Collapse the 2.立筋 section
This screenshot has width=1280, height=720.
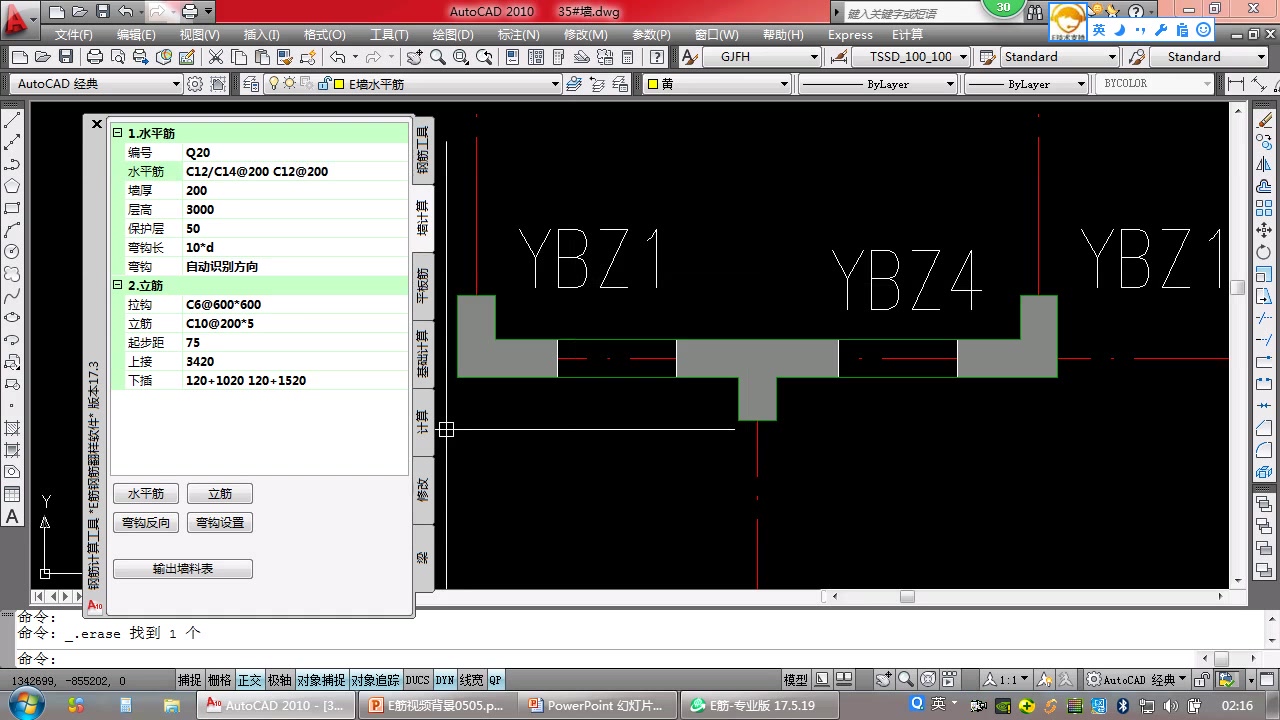pyautogui.click(x=117, y=285)
